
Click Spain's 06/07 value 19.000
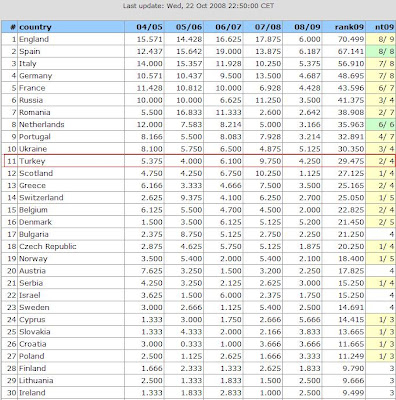pos(228,52)
